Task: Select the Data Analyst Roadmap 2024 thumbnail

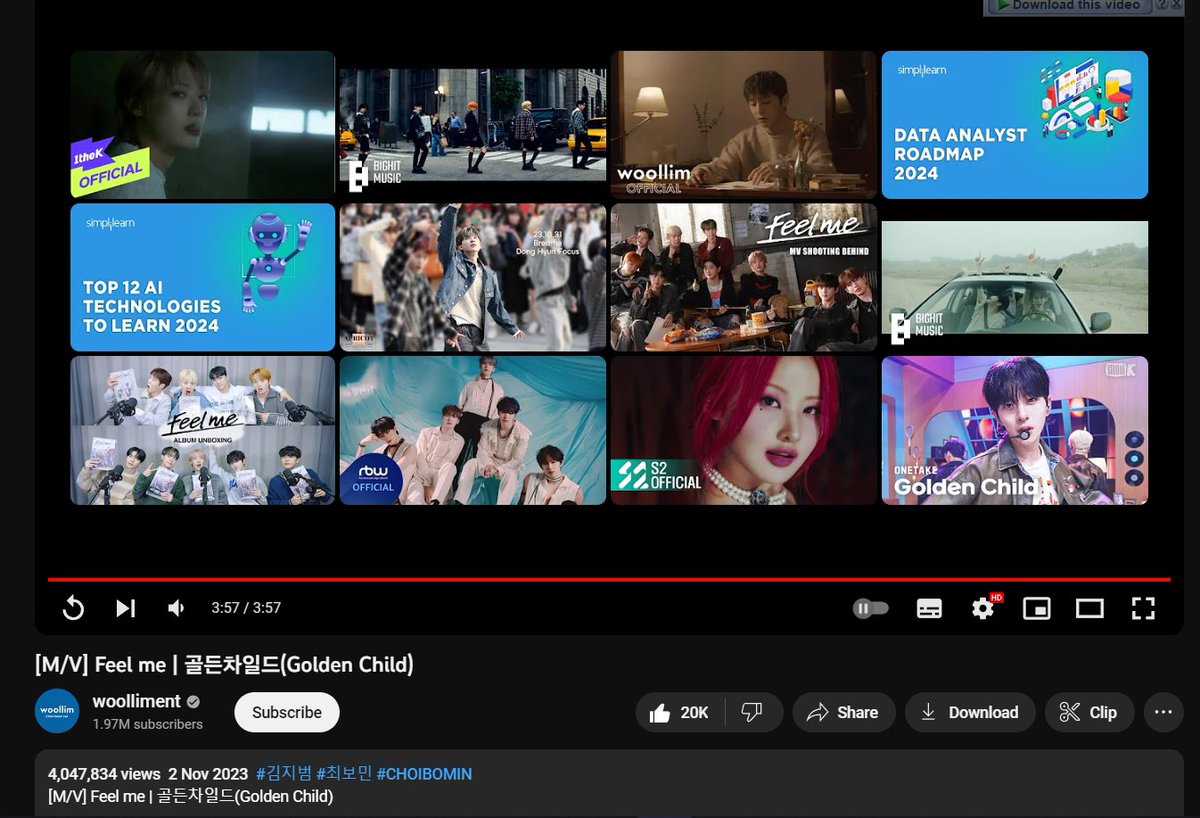Action: point(1014,125)
